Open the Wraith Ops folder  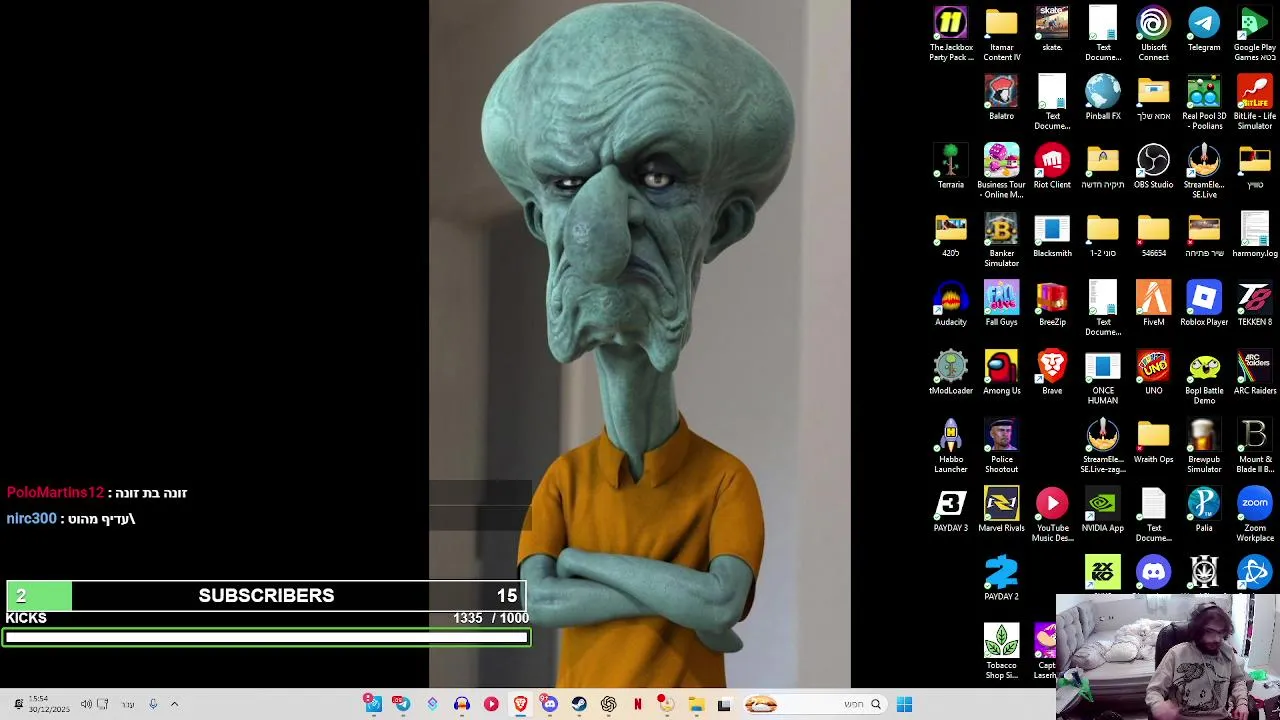pos(1153,441)
